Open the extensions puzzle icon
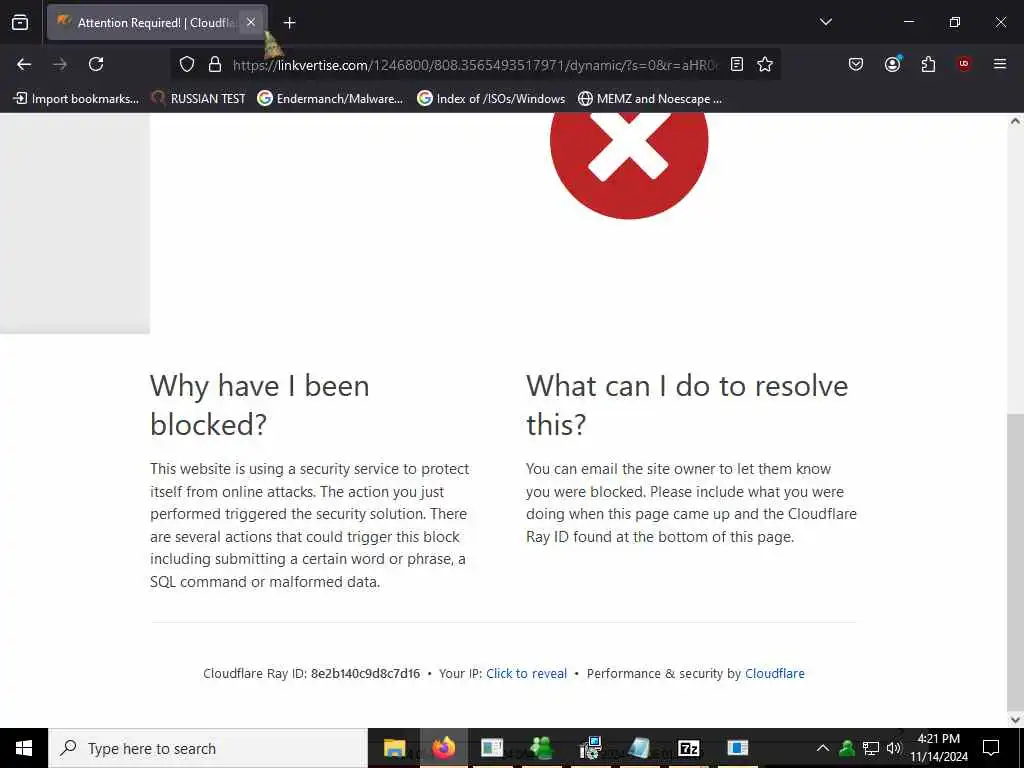 click(x=928, y=64)
